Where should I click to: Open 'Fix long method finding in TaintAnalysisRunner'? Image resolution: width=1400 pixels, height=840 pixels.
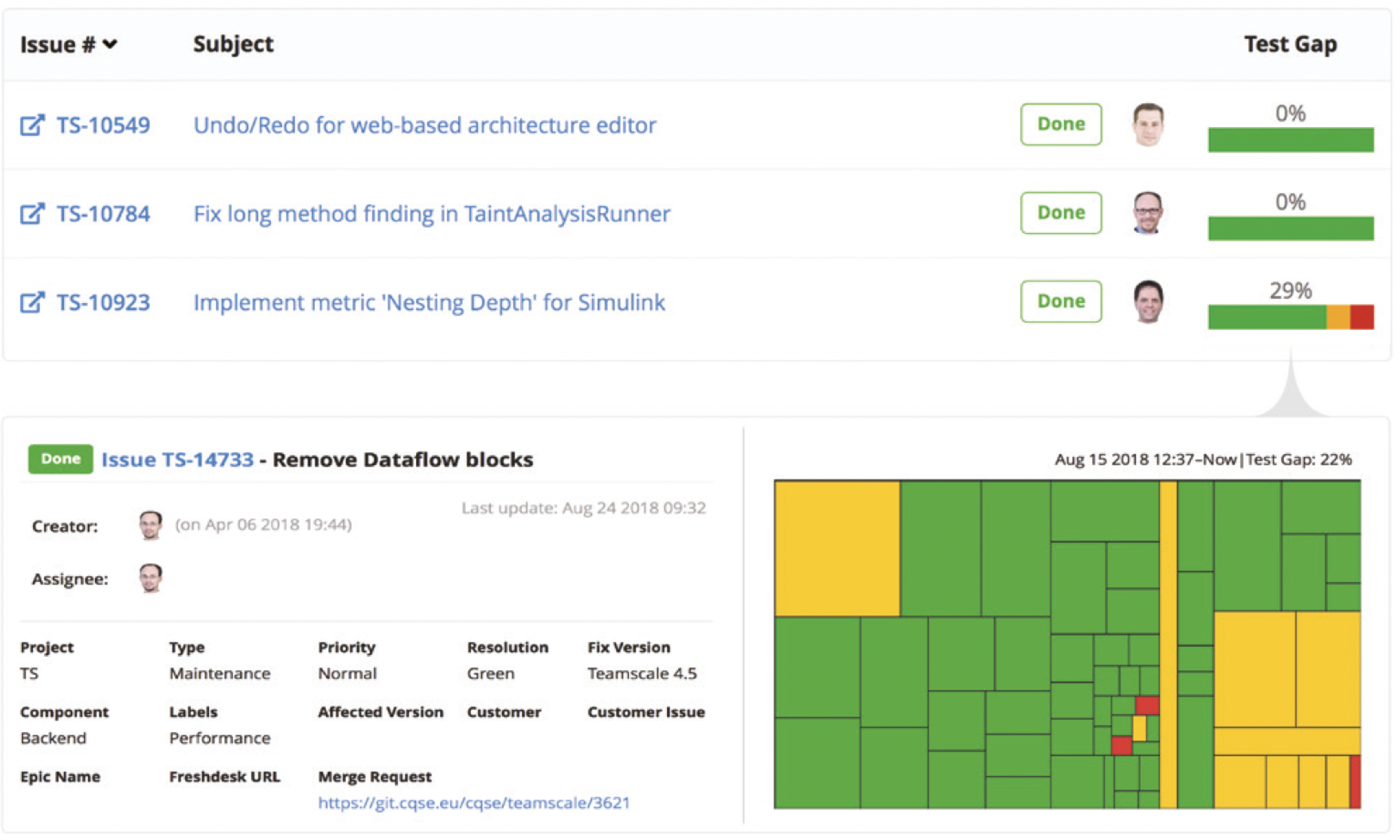[432, 214]
